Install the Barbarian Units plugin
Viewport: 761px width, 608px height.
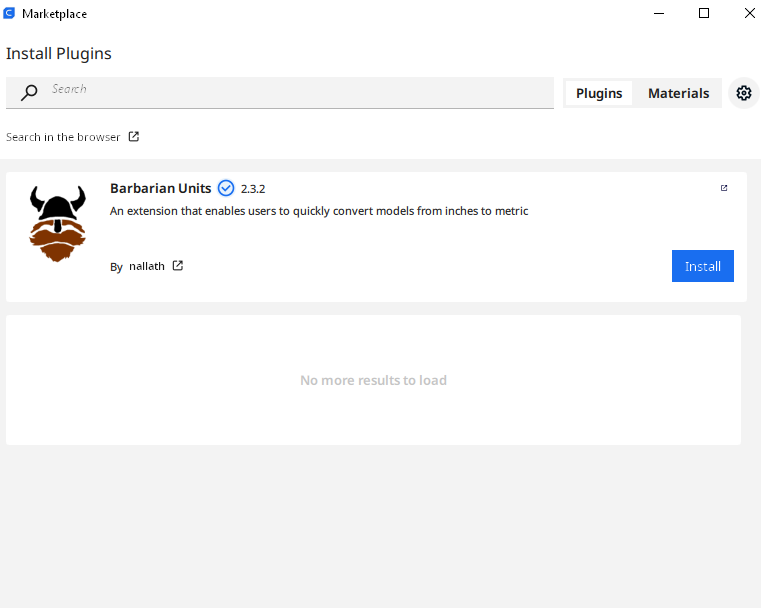coord(702,266)
